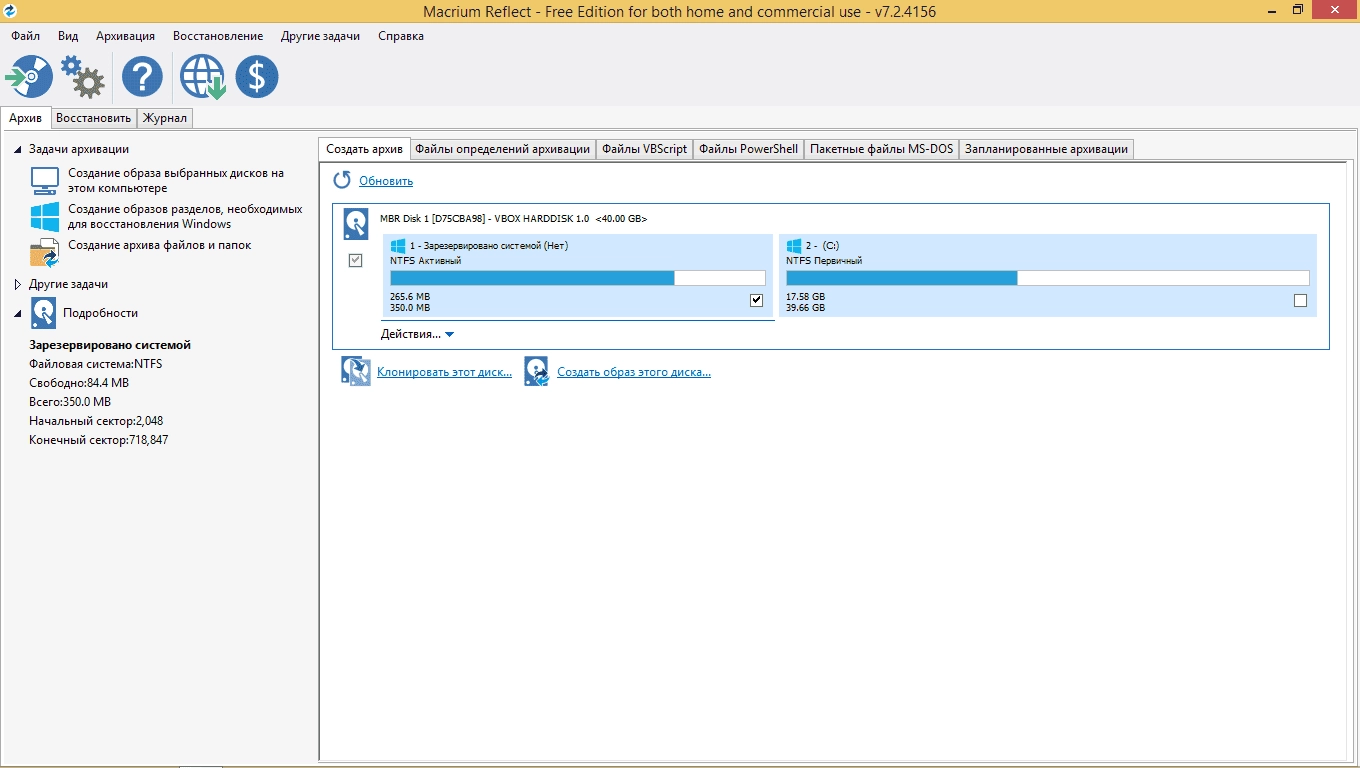The image size is (1360, 768).
Task: Open the Вид menu
Action: tap(68, 35)
